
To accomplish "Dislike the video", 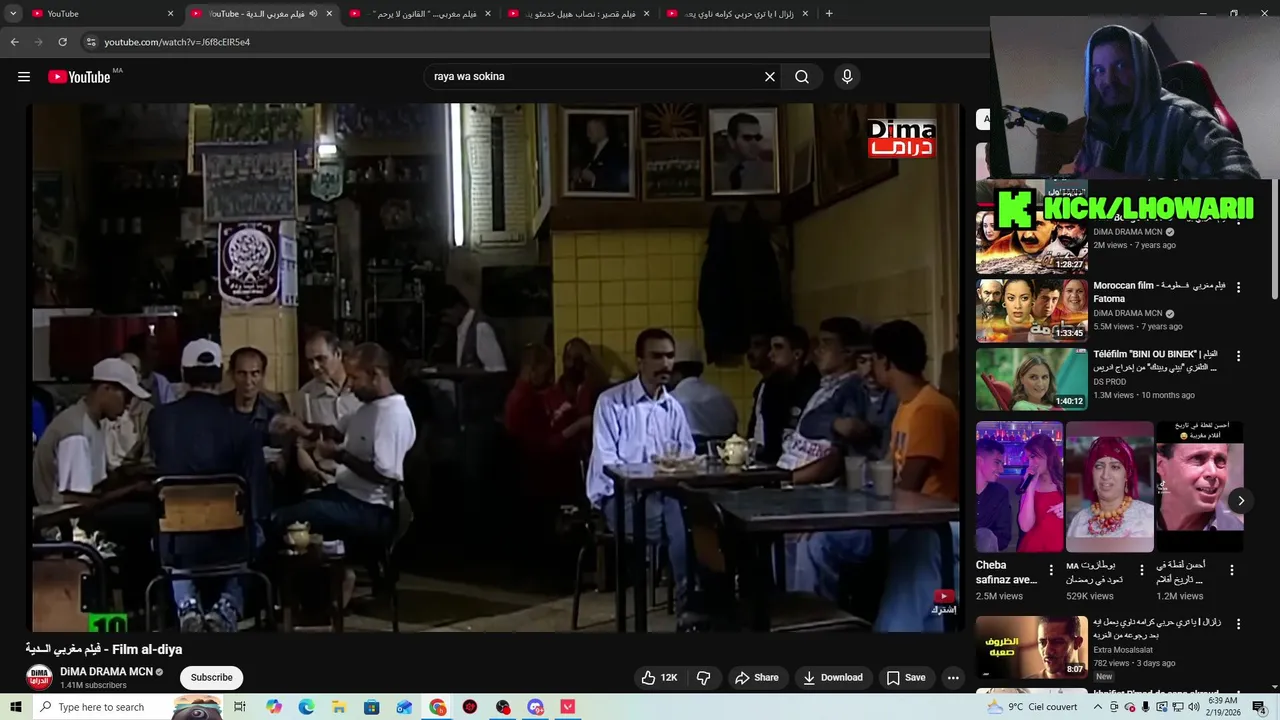I will click(x=703, y=677).
